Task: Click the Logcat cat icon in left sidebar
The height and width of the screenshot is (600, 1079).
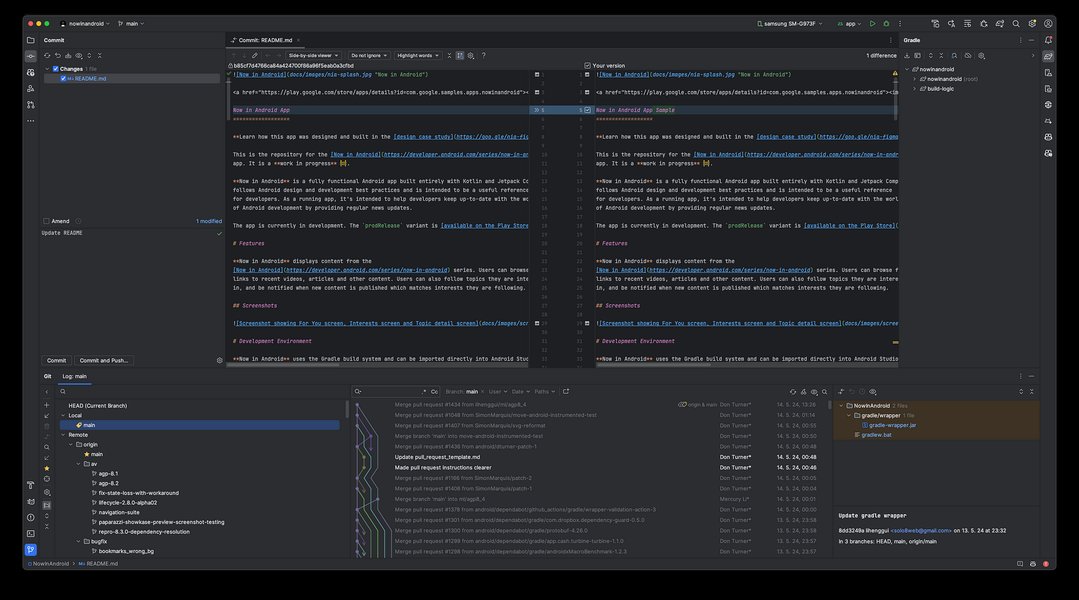Action: coord(30,502)
